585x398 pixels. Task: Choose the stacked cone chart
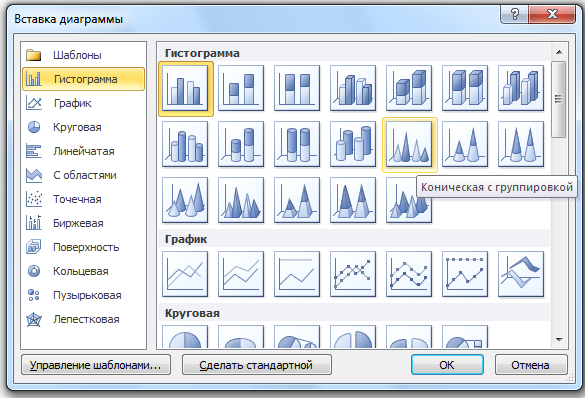tap(465, 144)
